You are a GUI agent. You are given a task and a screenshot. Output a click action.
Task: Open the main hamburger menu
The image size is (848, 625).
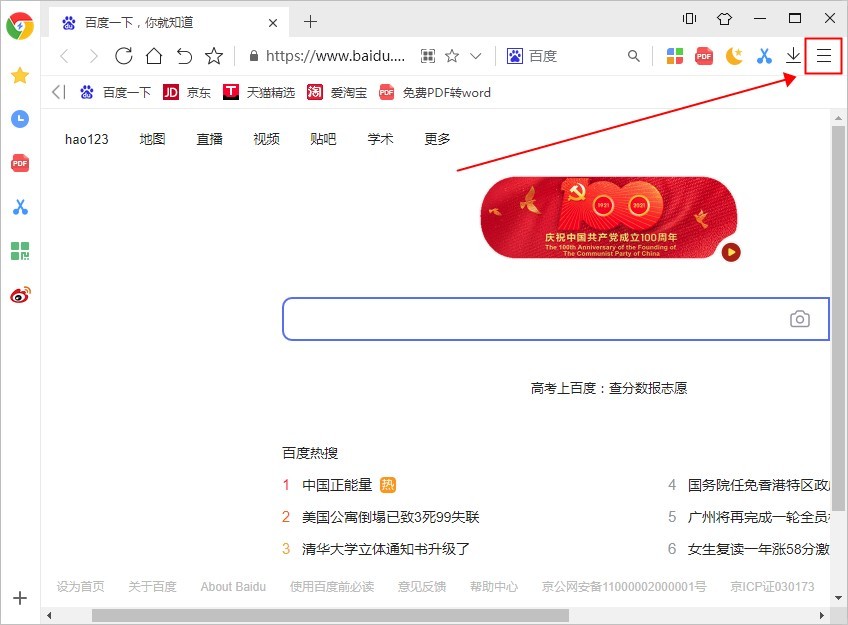coord(824,56)
